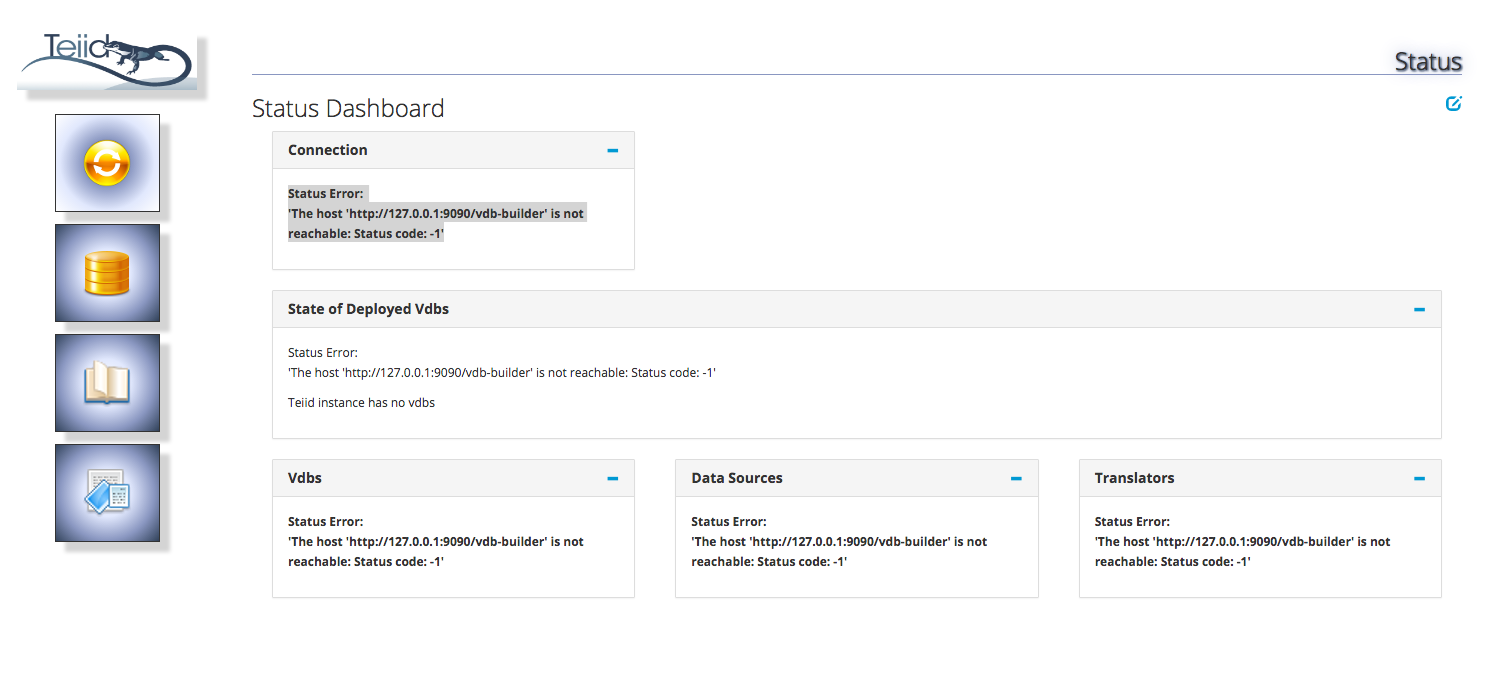Image resolution: width=1500 pixels, height=679 pixels.
Task: Click the State of Deployed Vdbs header
Action: [368, 309]
